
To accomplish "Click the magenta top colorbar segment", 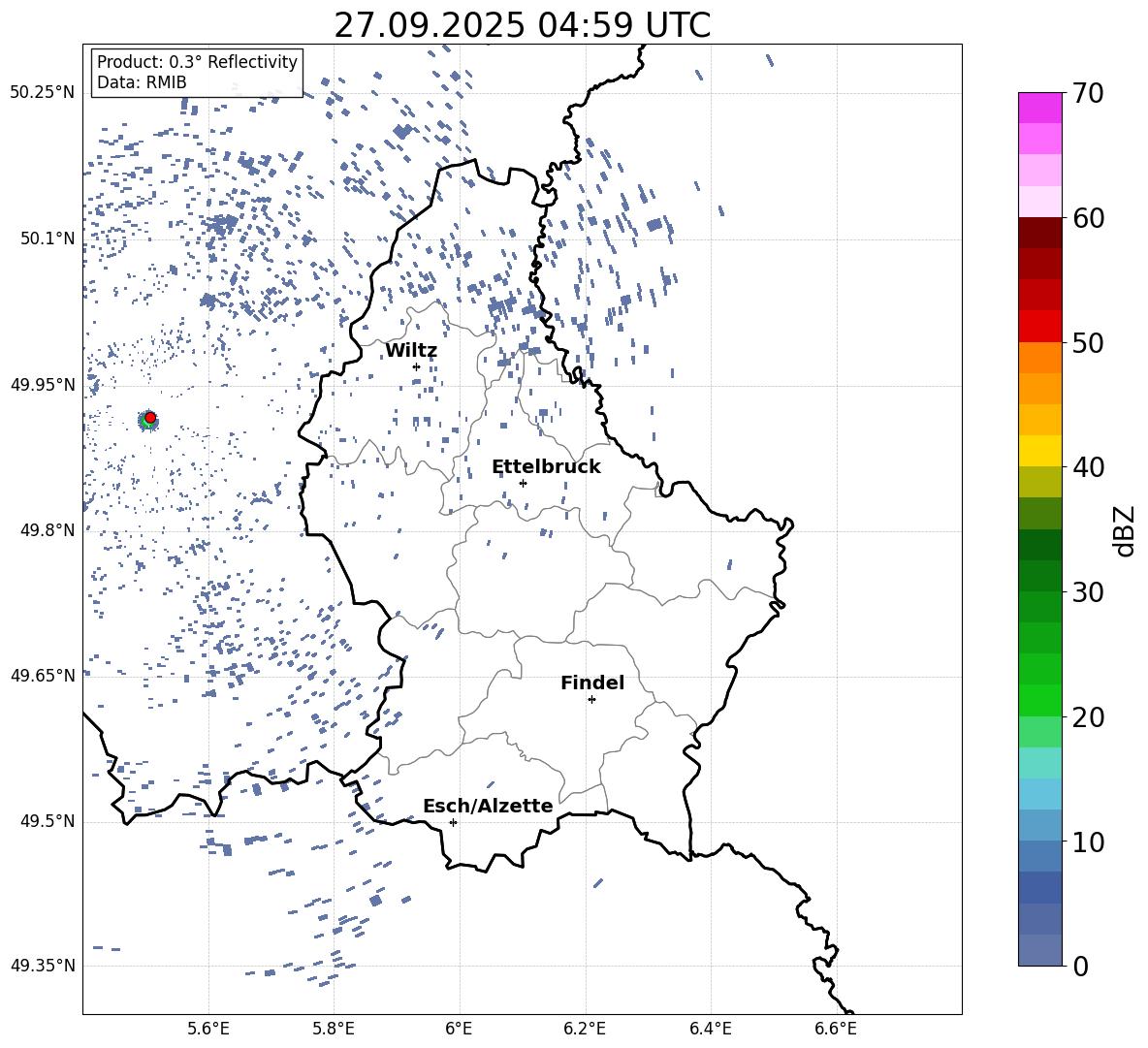I will coord(1039,109).
